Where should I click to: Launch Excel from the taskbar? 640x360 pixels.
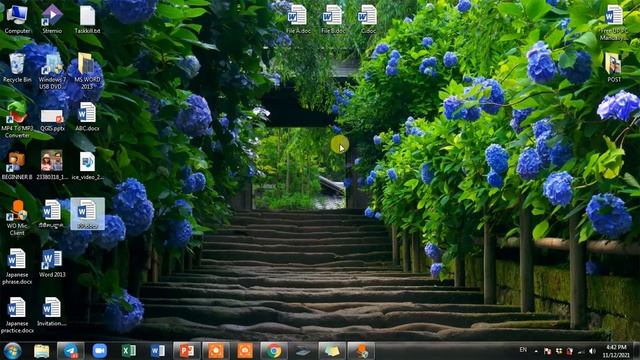pos(129,351)
